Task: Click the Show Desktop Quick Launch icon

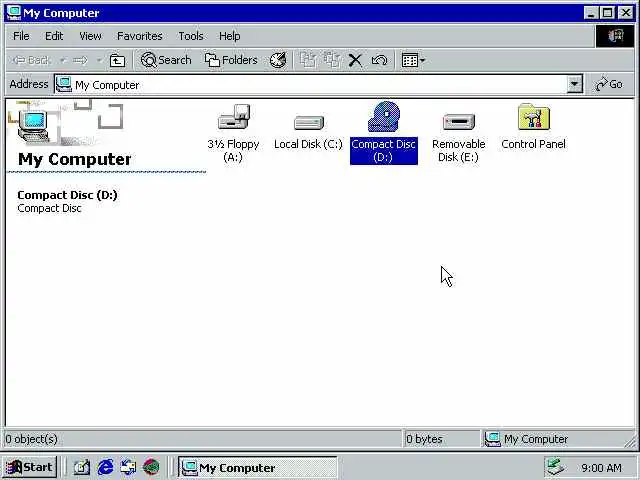Action: [82, 467]
